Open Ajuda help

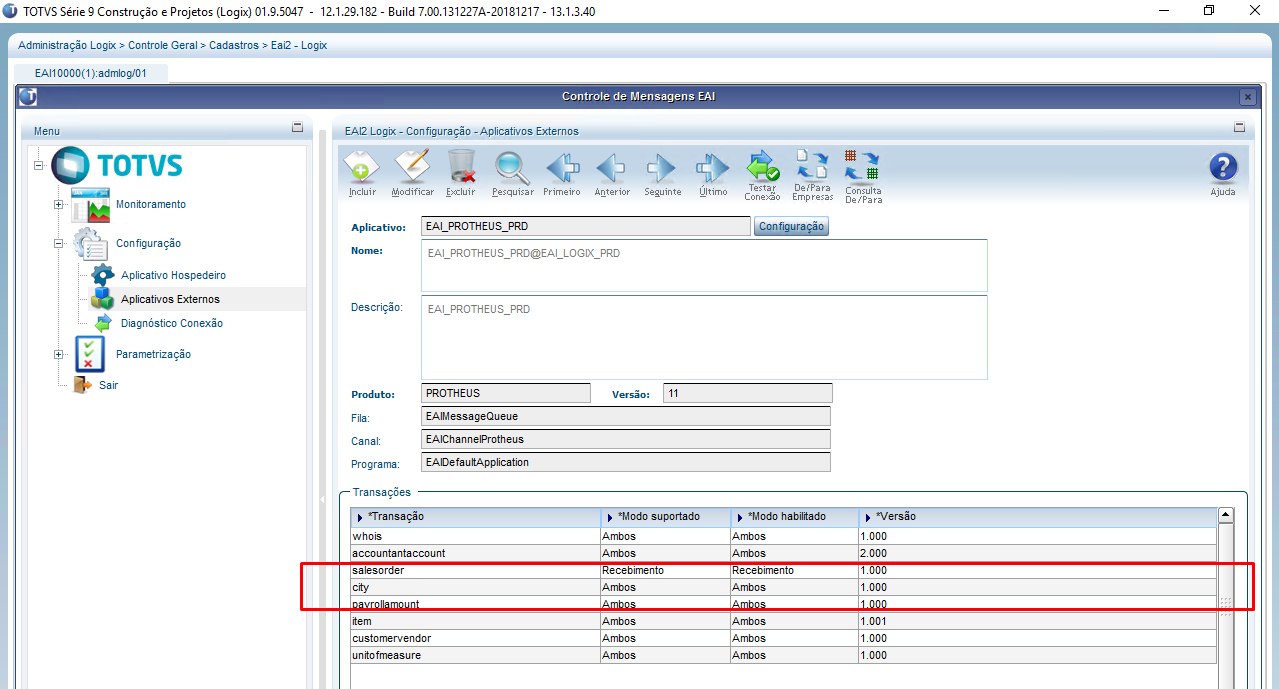1223,174
